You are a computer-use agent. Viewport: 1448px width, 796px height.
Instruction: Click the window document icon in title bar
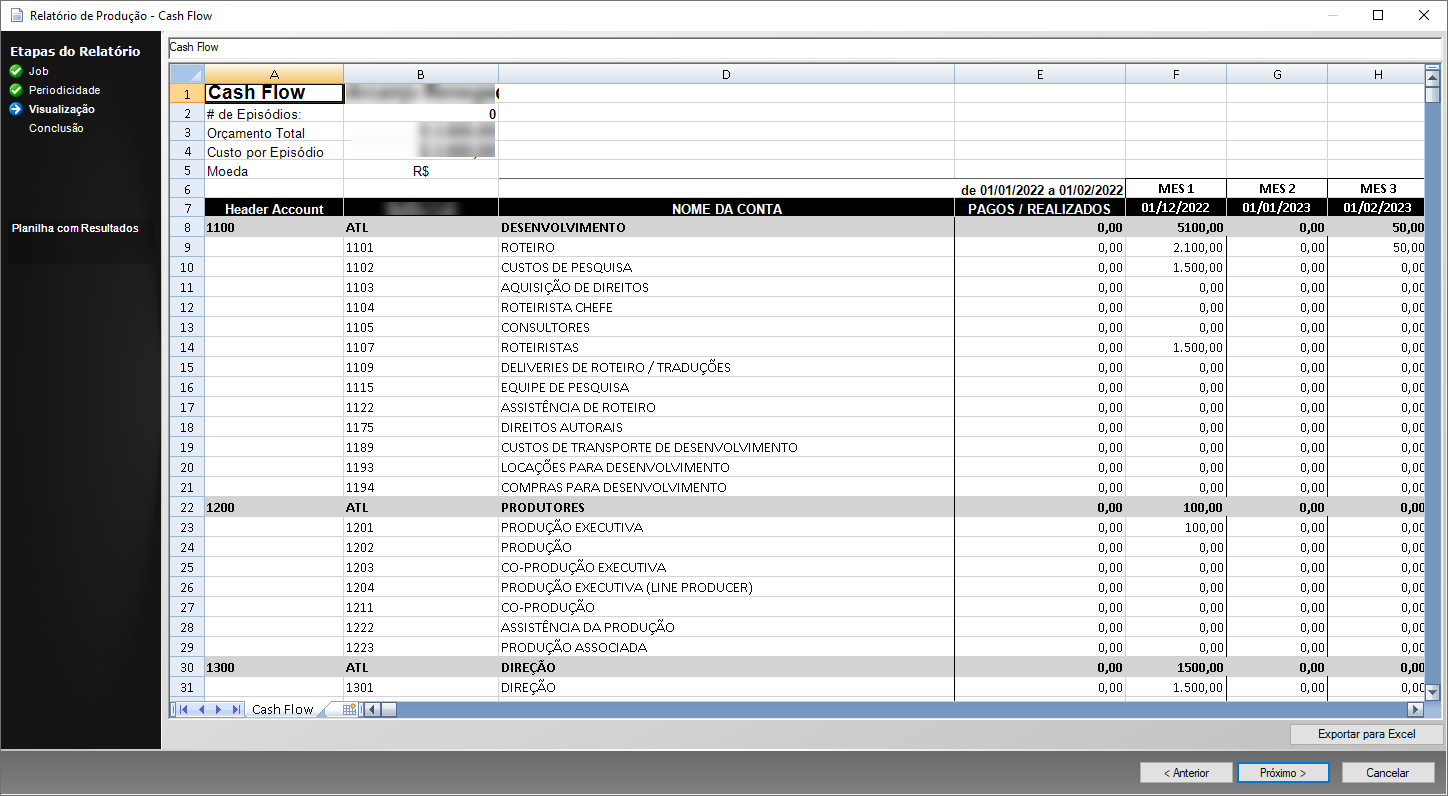(x=15, y=16)
